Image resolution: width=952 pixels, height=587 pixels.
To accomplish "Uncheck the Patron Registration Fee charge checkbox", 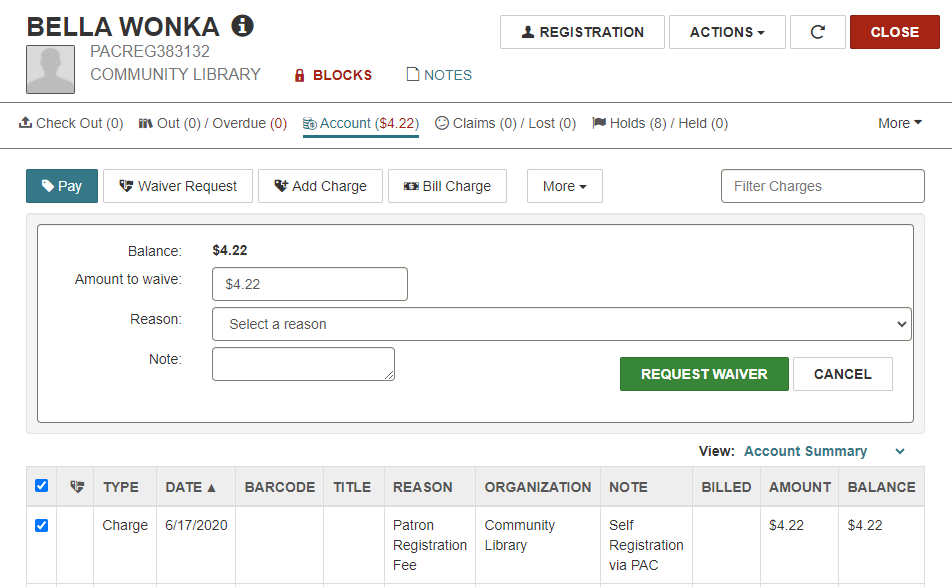I will [x=41, y=525].
